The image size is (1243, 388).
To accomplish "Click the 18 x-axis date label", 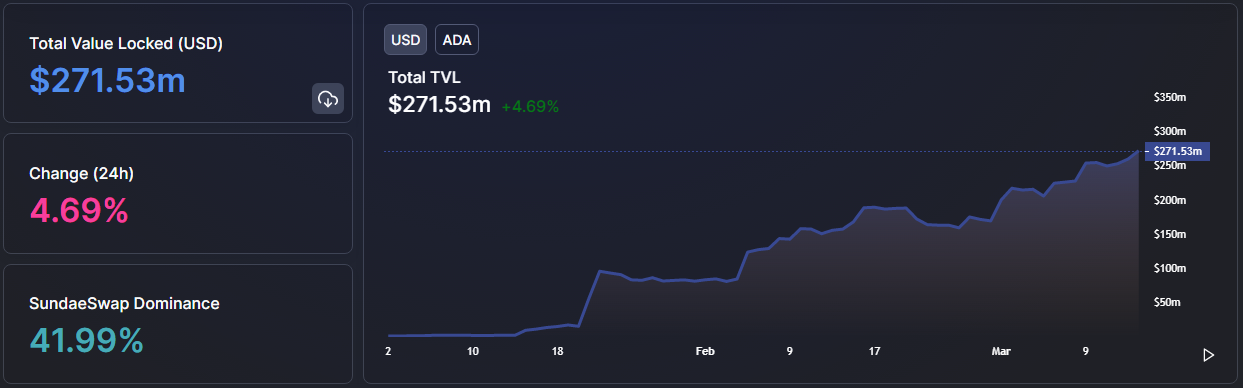I will click(557, 351).
